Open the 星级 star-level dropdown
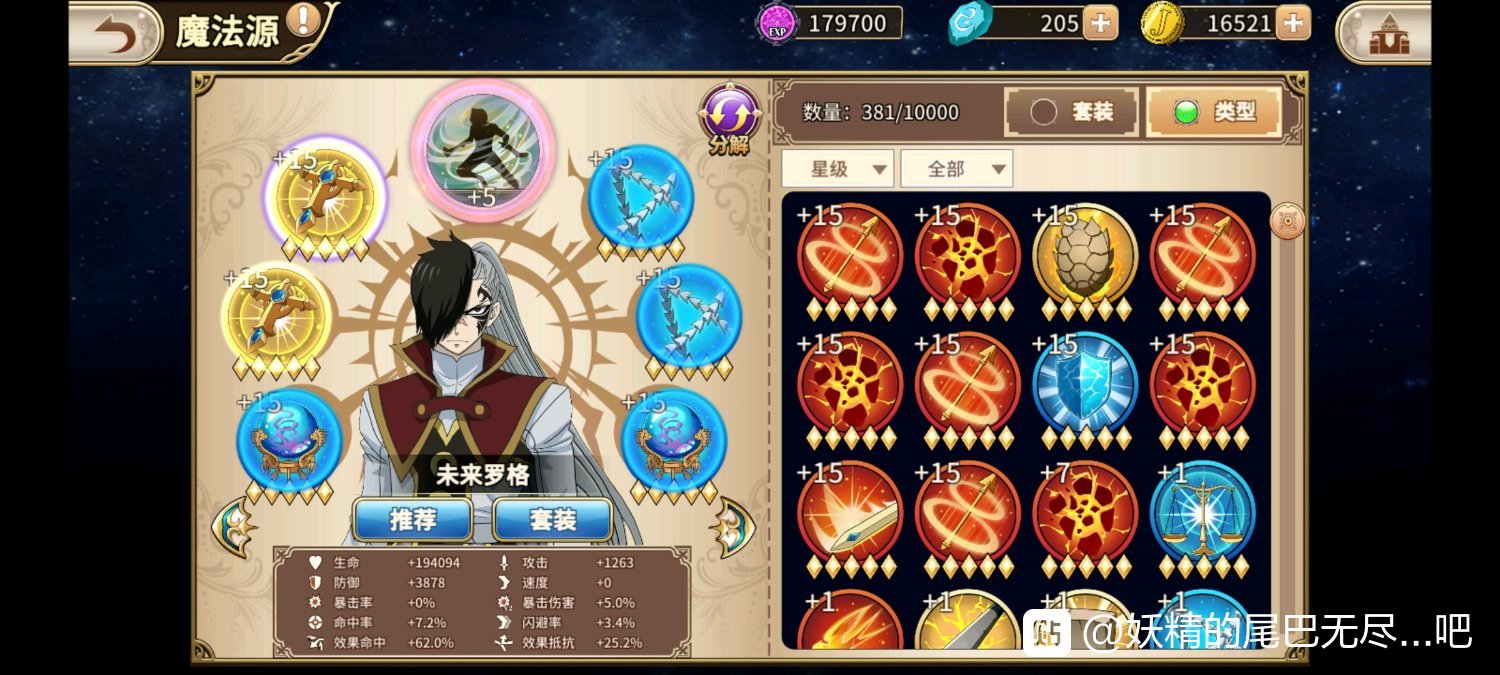This screenshot has width=1500, height=675. point(838,169)
